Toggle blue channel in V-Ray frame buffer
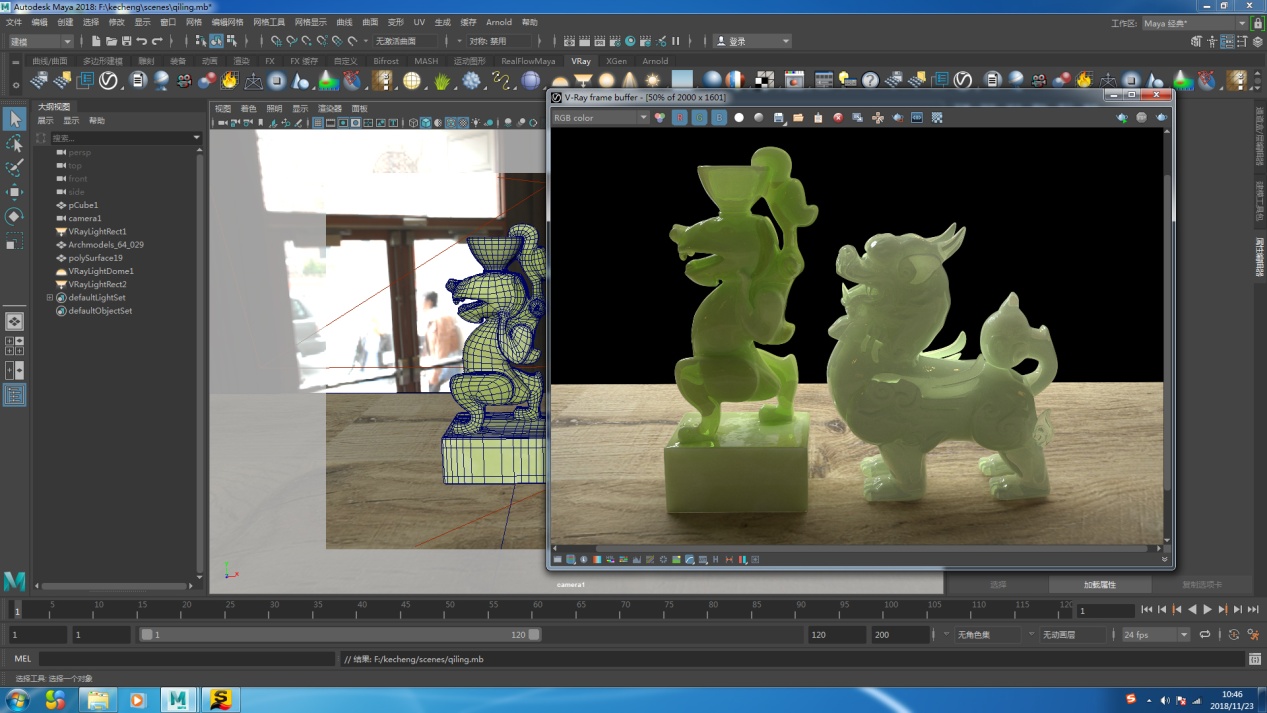 click(719, 118)
